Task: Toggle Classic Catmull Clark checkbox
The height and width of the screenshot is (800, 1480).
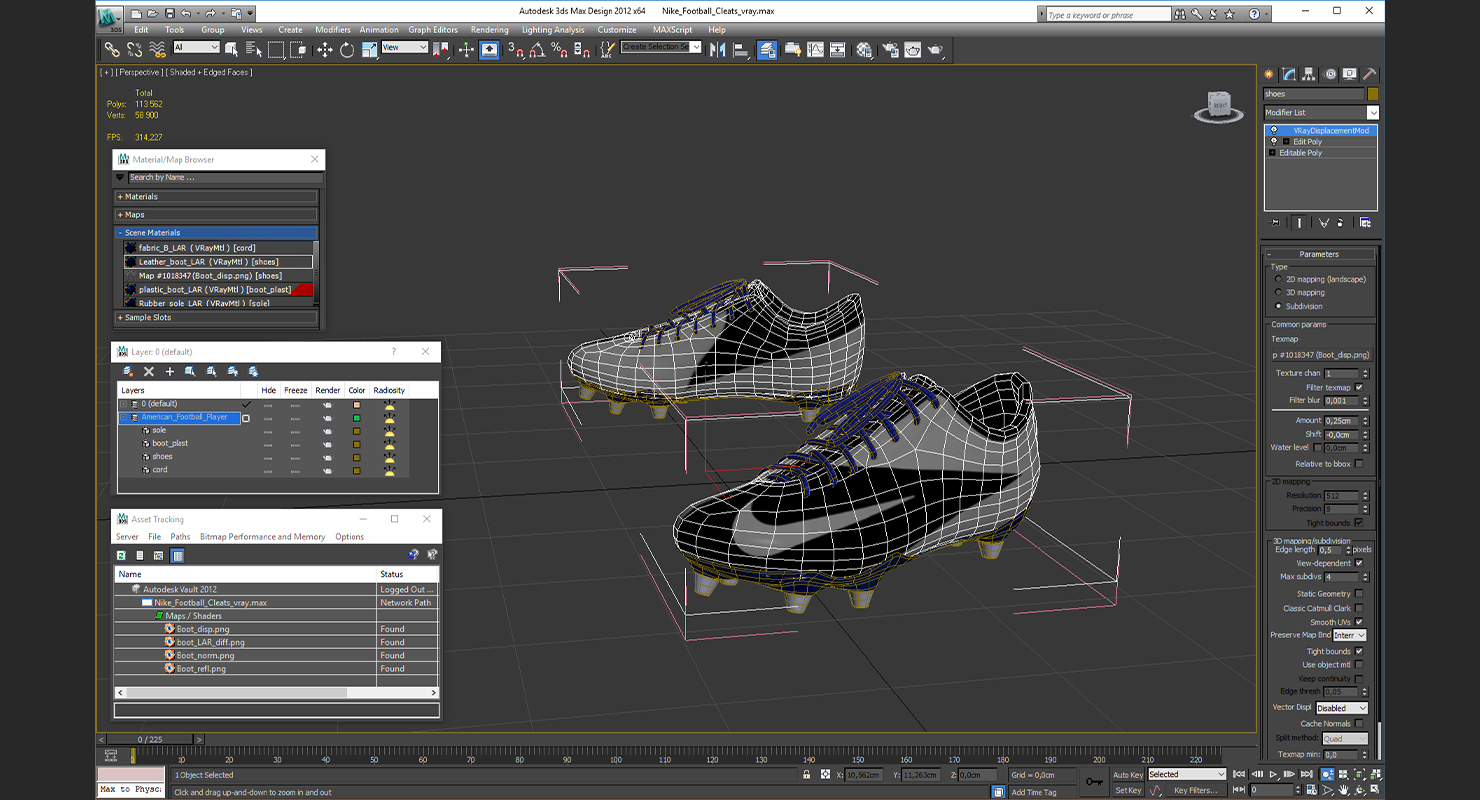Action: (x=1359, y=608)
